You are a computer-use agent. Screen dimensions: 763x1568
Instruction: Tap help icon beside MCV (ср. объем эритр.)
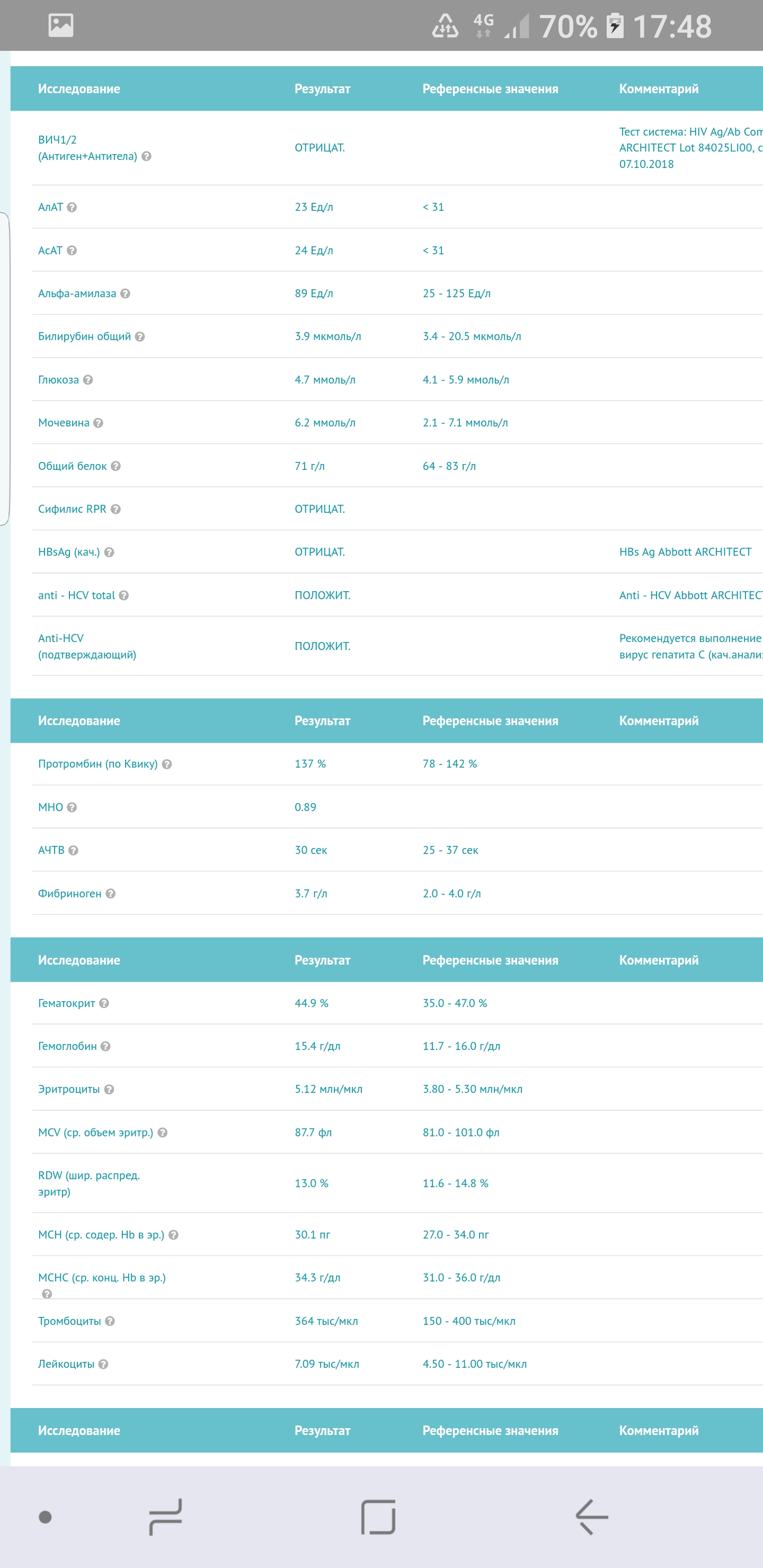pos(163,1133)
